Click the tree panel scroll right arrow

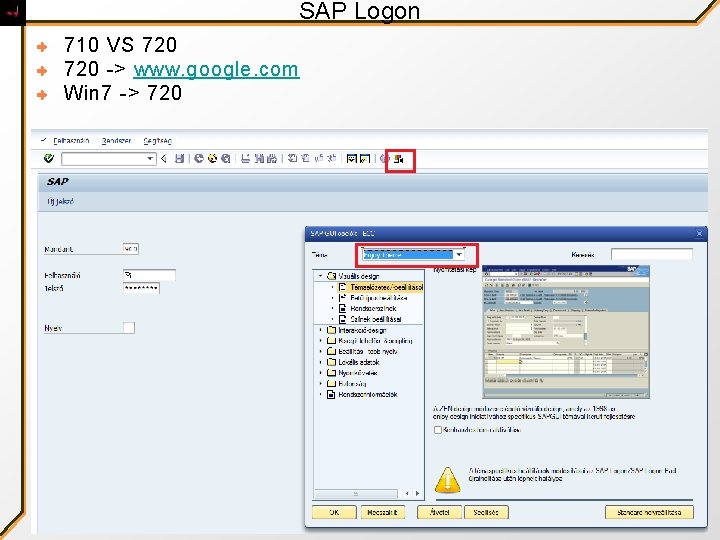[417, 494]
